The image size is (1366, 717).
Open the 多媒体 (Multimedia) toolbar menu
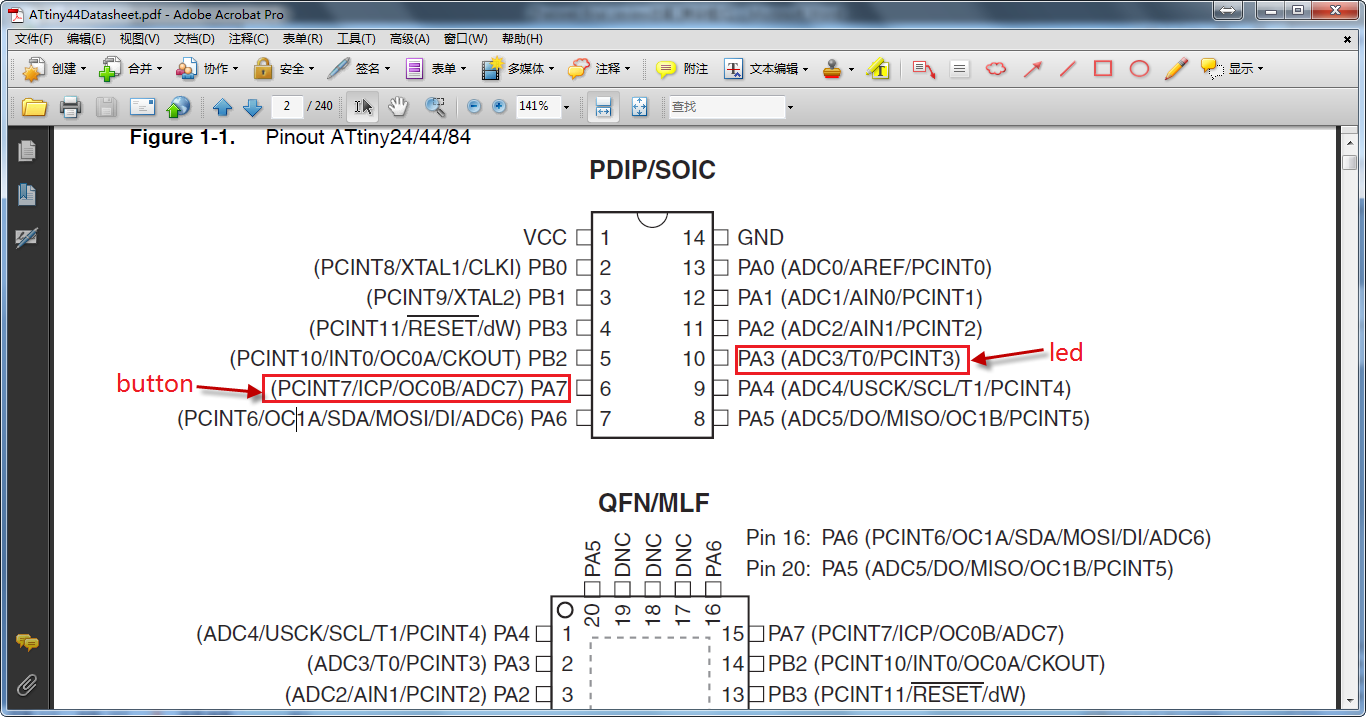tap(519, 69)
